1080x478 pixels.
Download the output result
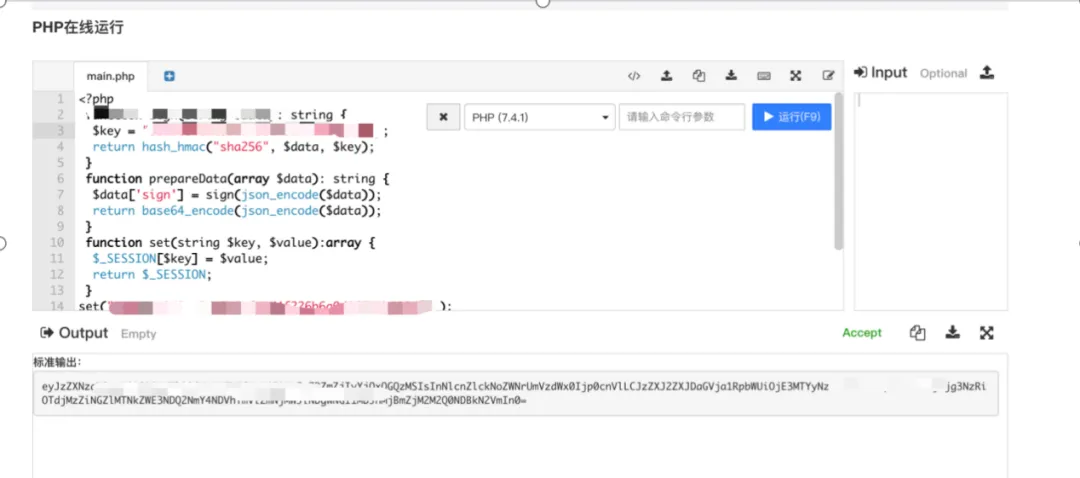coord(952,333)
